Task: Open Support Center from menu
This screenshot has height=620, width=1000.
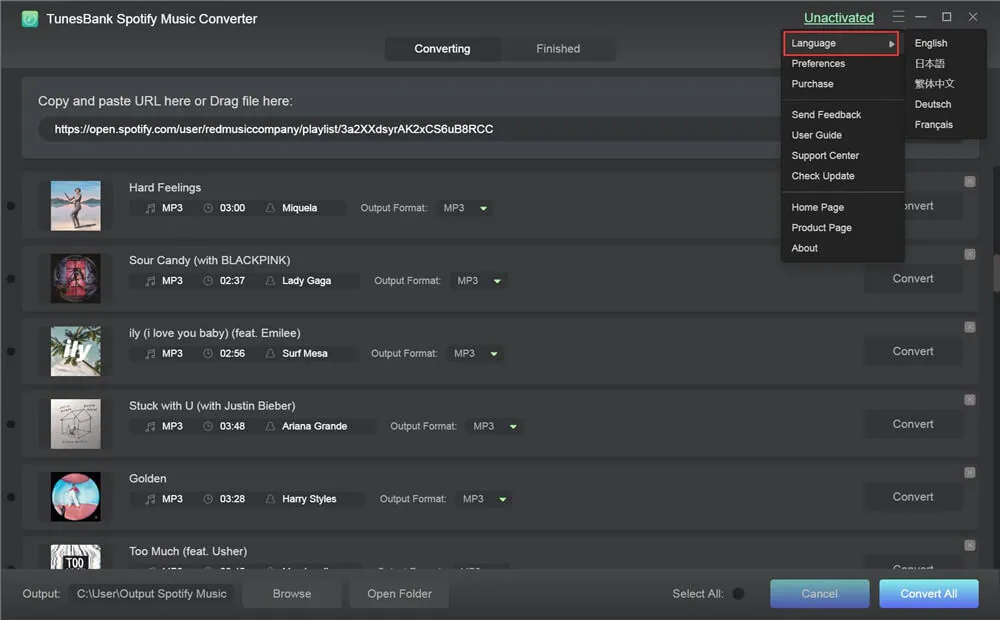Action: [825, 156]
